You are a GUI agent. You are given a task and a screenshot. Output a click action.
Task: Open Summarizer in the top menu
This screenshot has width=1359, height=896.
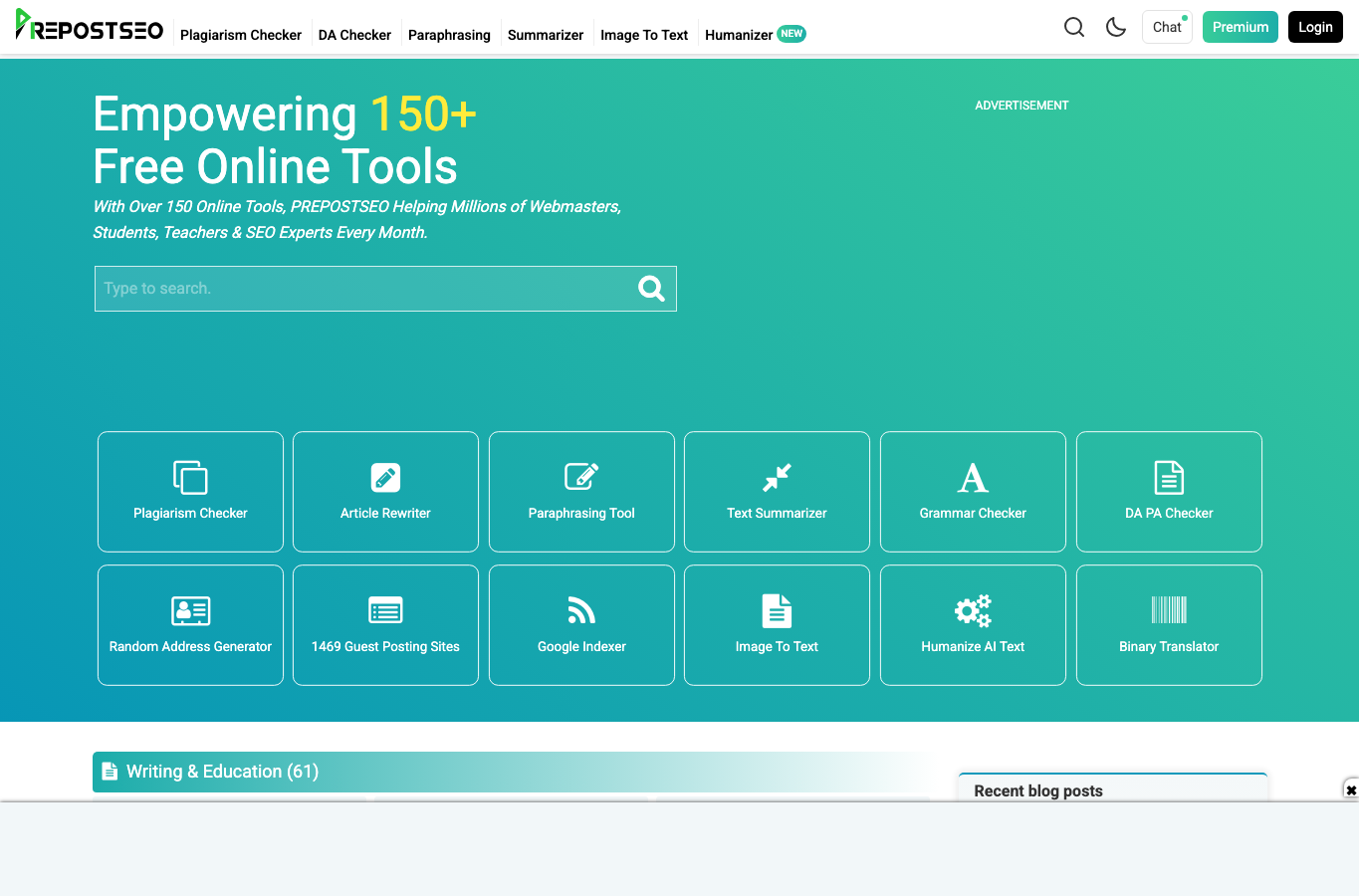coord(546,35)
